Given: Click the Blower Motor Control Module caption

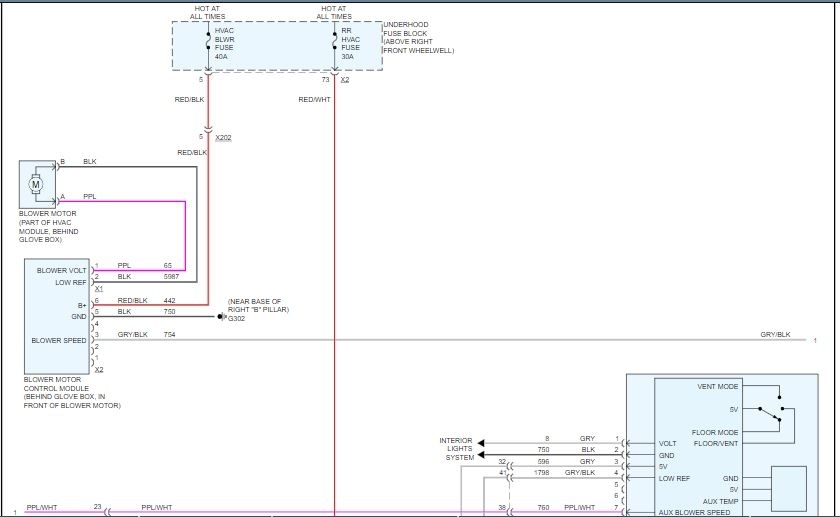Looking at the screenshot, I should click(70, 393).
